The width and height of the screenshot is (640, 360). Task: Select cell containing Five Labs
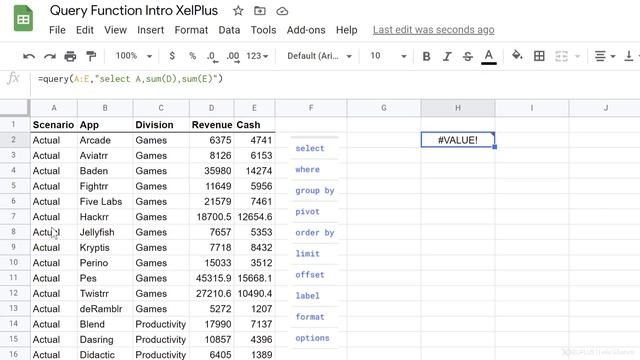(x=105, y=202)
